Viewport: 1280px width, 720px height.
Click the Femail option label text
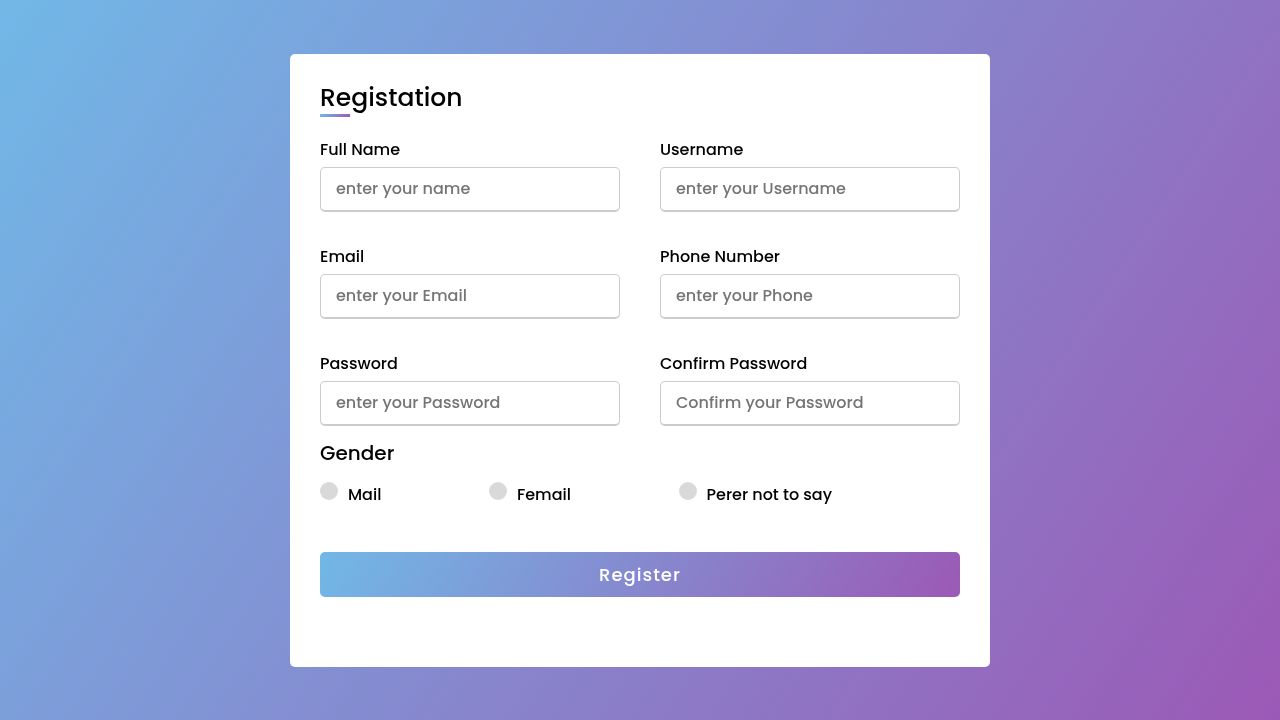543,494
